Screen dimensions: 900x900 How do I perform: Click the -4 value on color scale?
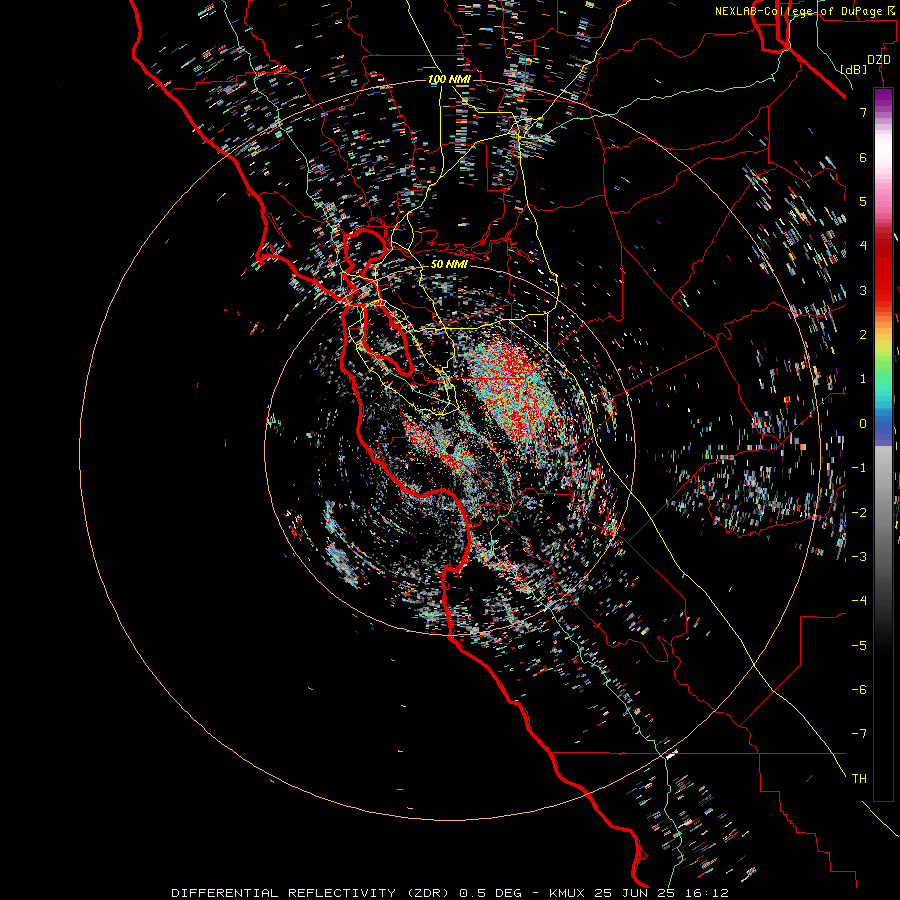click(859, 600)
